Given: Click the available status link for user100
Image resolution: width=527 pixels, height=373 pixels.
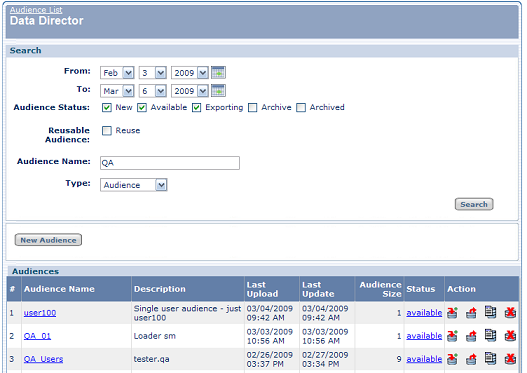Looking at the screenshot, I should coord(424,313).
